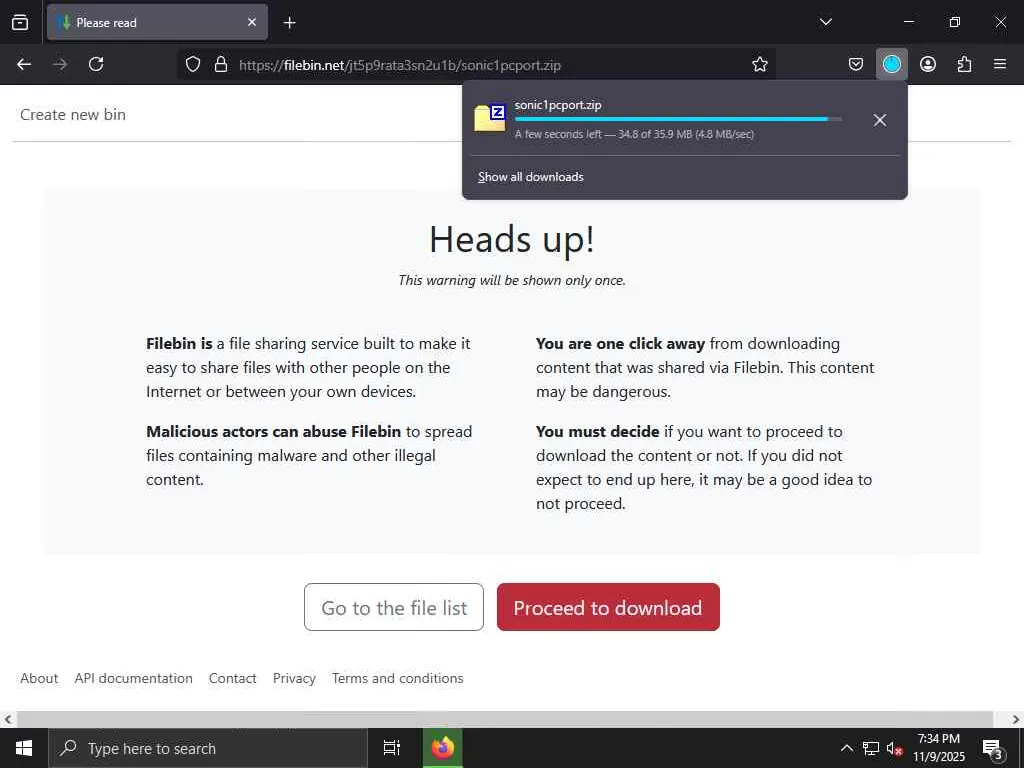Restore down the Firefox window
This screenshot has width=1024, height=768.
click(955, 22)
